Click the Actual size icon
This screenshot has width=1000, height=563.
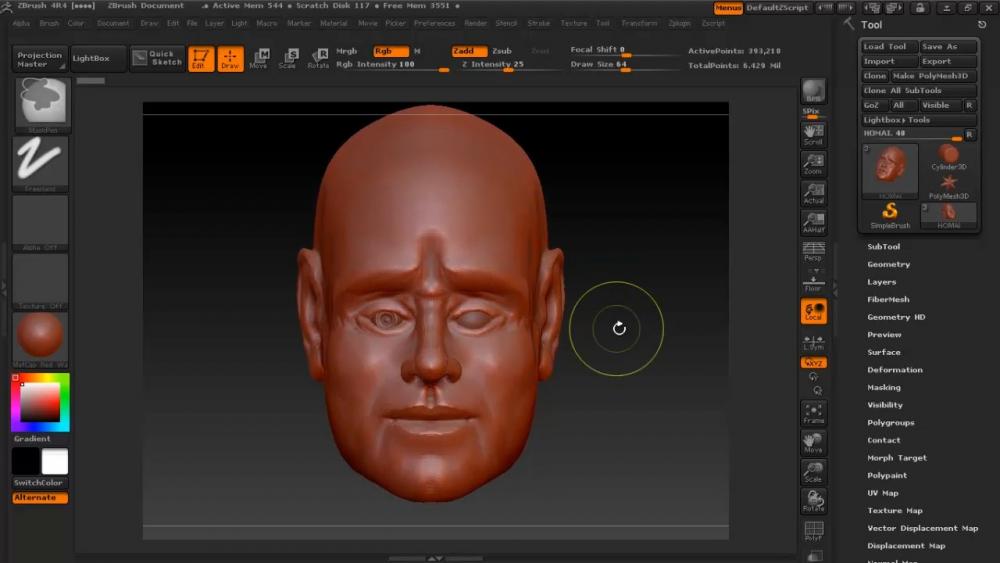click(x=813, y=194)
